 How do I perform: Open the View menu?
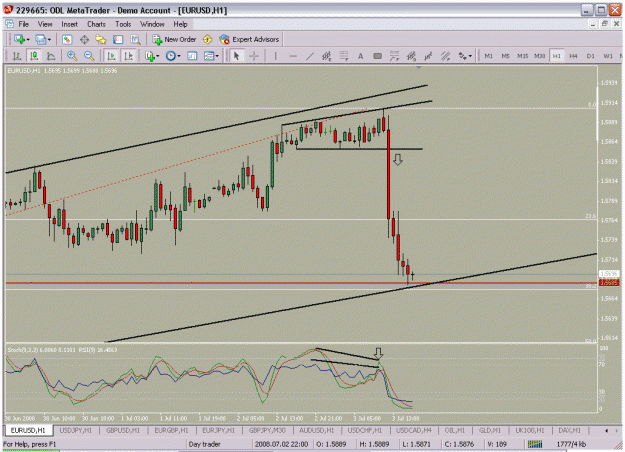(x=45, y=24)
